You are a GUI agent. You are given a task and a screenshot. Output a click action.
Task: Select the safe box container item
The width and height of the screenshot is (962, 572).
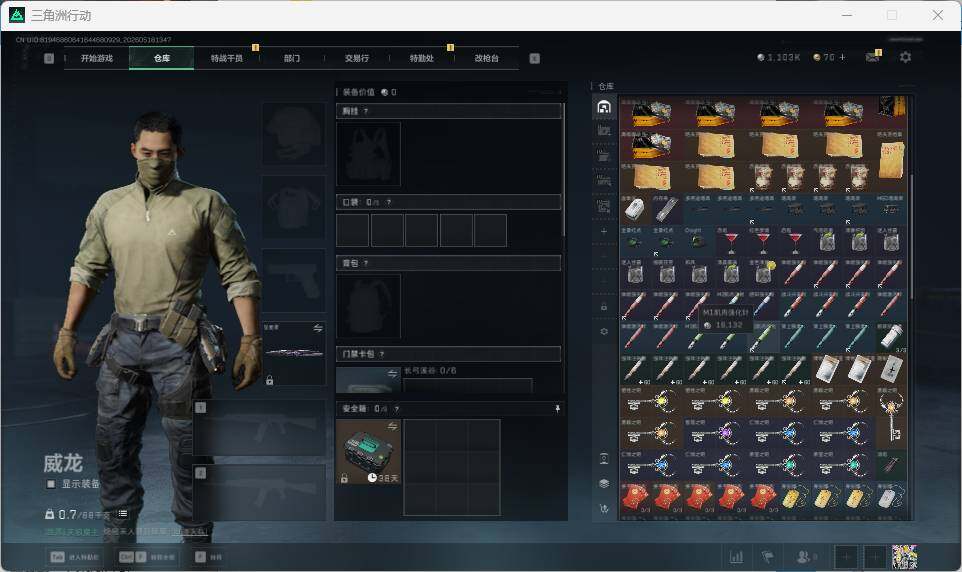click(x=368, y=452)
